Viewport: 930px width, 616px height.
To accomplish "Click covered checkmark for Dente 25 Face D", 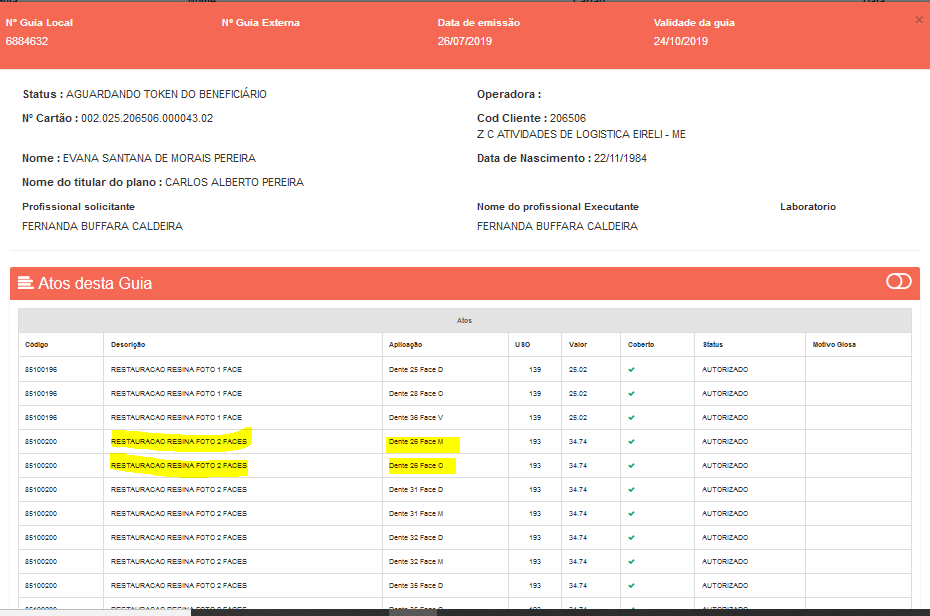I will pyautogui.click(x=631, y=370).
